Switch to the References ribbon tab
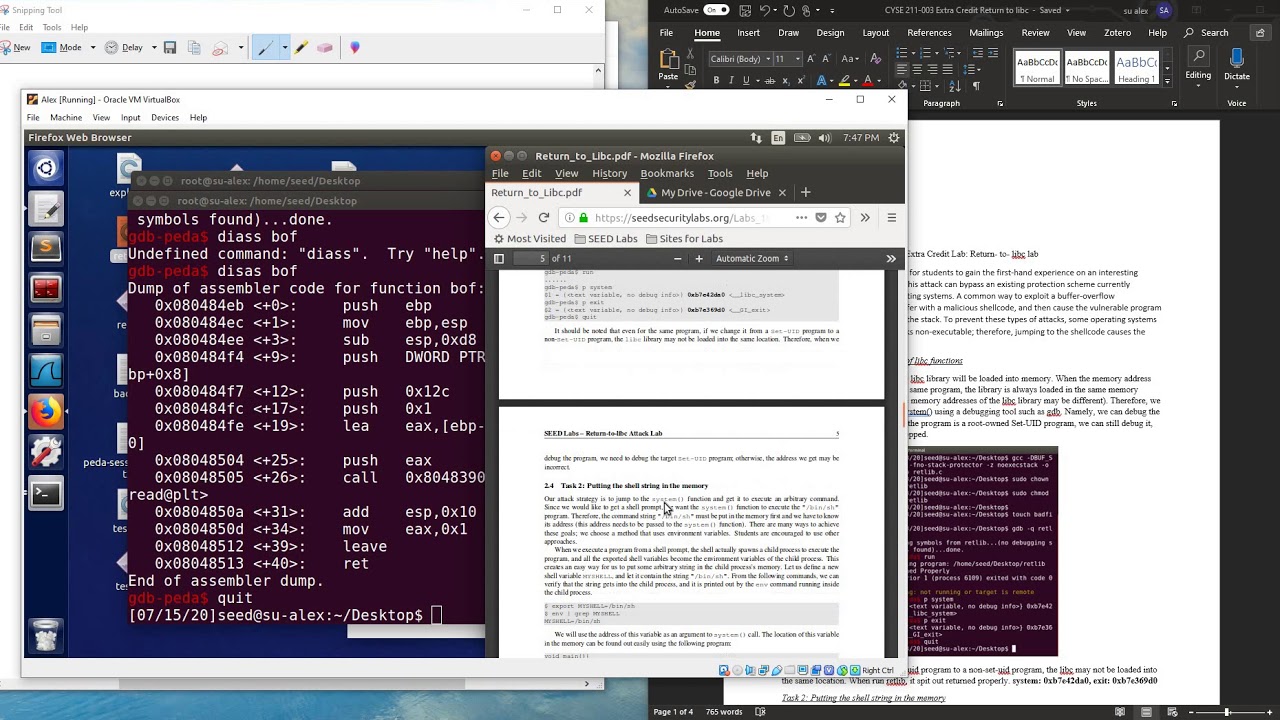The width and height of the screenshot is (1280, 720). tap(929, 33)
